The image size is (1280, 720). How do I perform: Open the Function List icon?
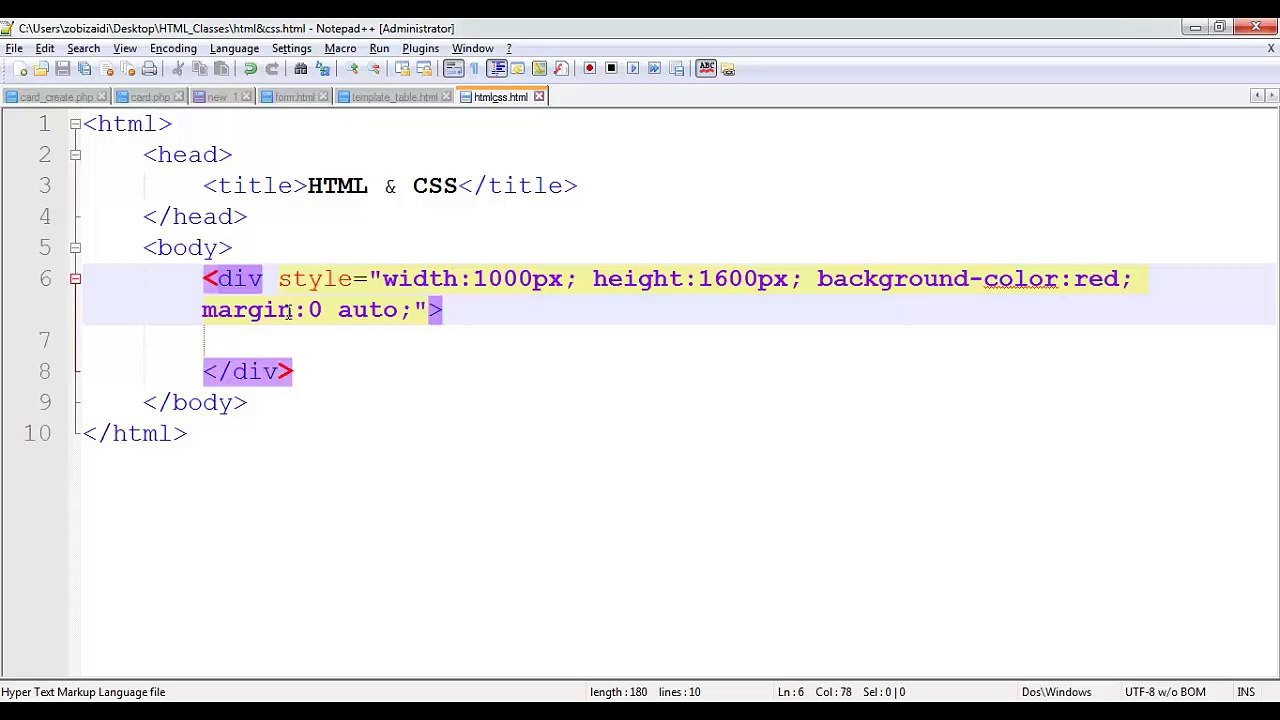pos(561,68)
